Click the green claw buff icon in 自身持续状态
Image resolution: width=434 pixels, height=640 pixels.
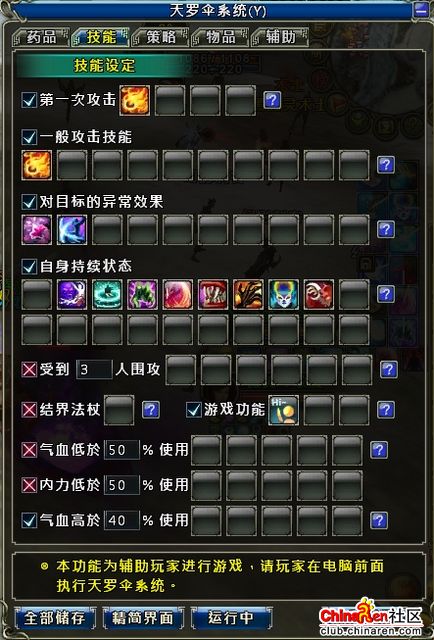click(x=142, y=294)
